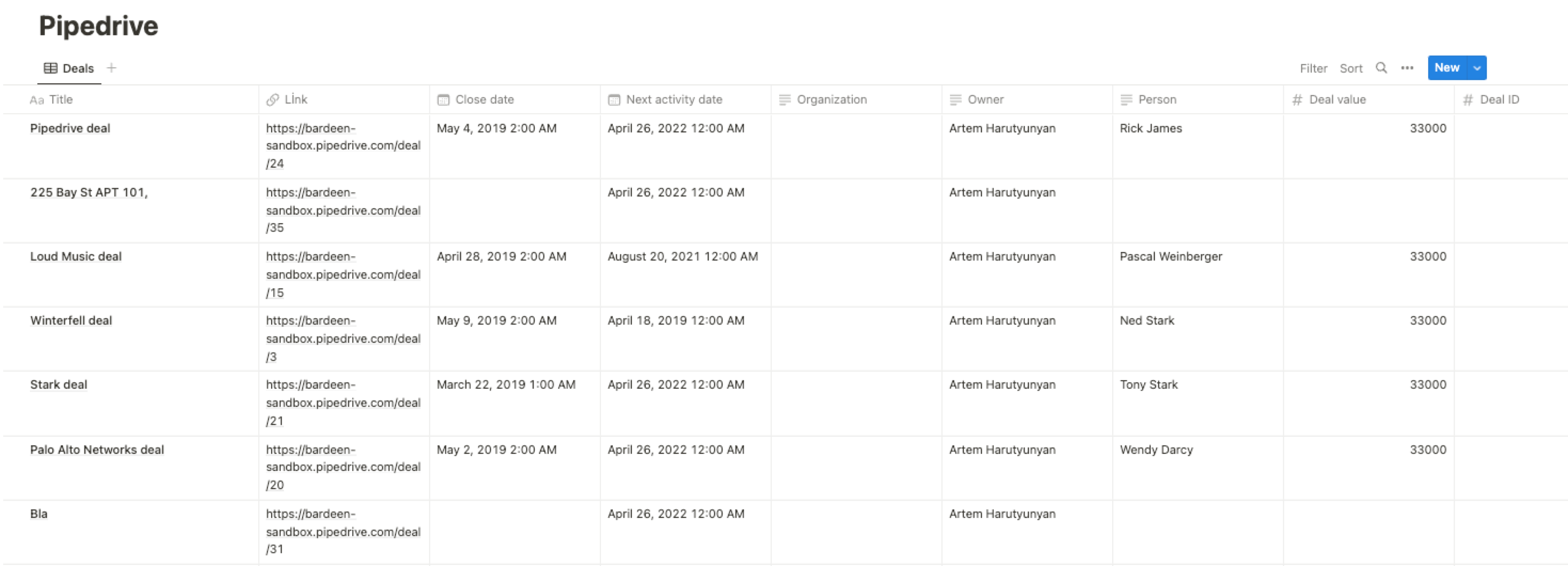The image size is (1568, 566).
Task: Open the Palo Alto Networks deal row
Action: [97, 450]
